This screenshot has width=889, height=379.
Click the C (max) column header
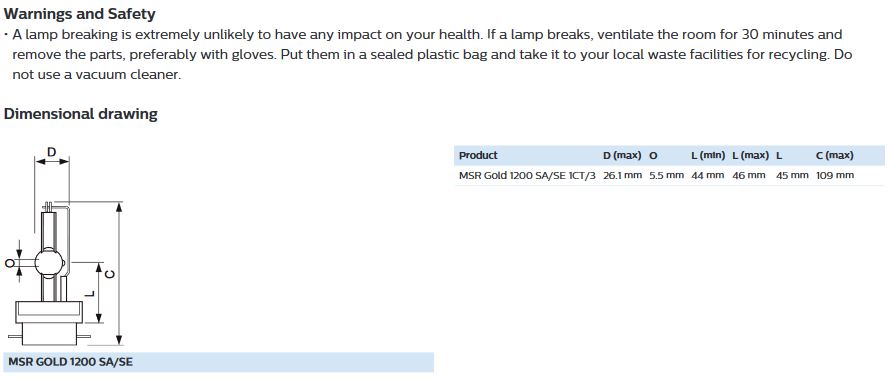tap(835, 155)
